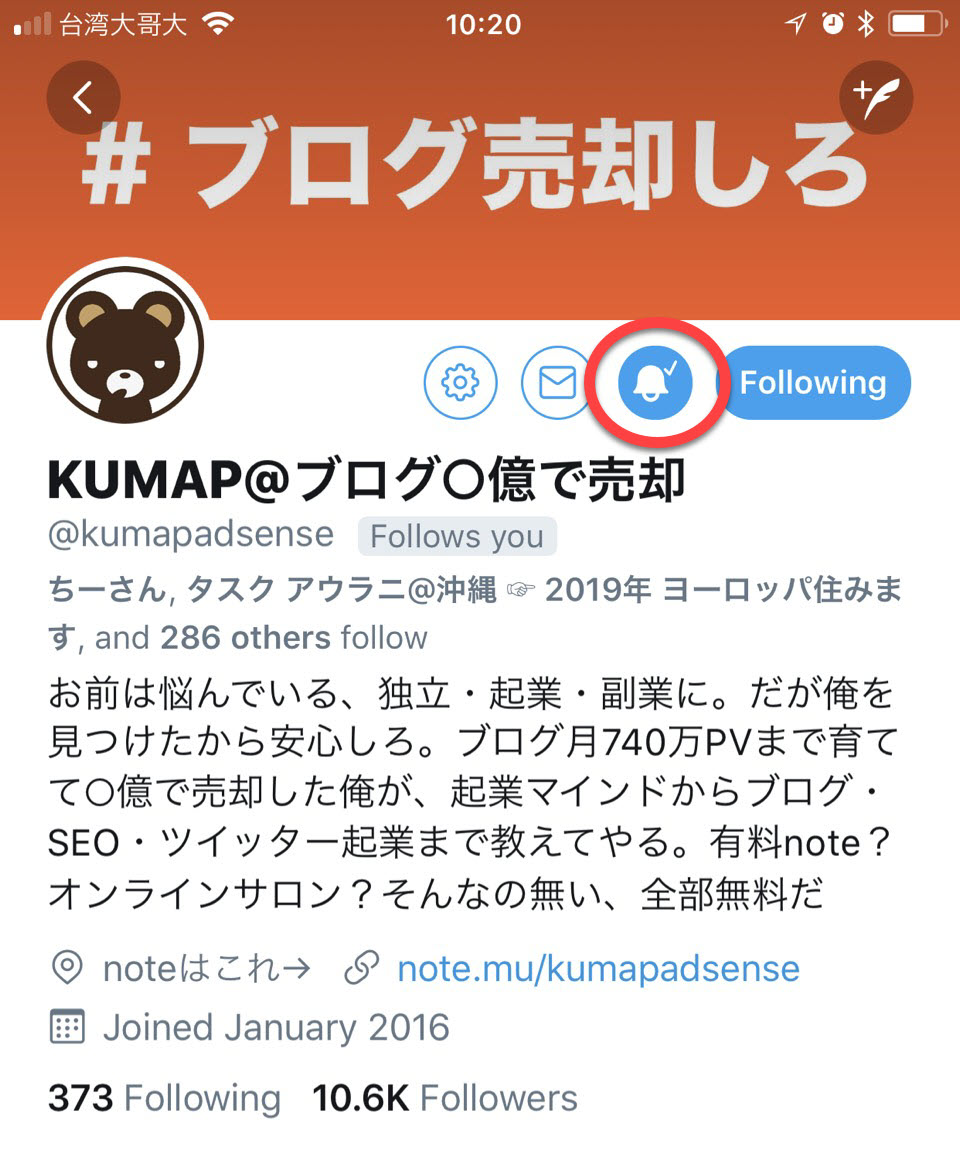Tap the alarm clock status icon
Viewport: 960px width, 1151px height.
point(833,24)
